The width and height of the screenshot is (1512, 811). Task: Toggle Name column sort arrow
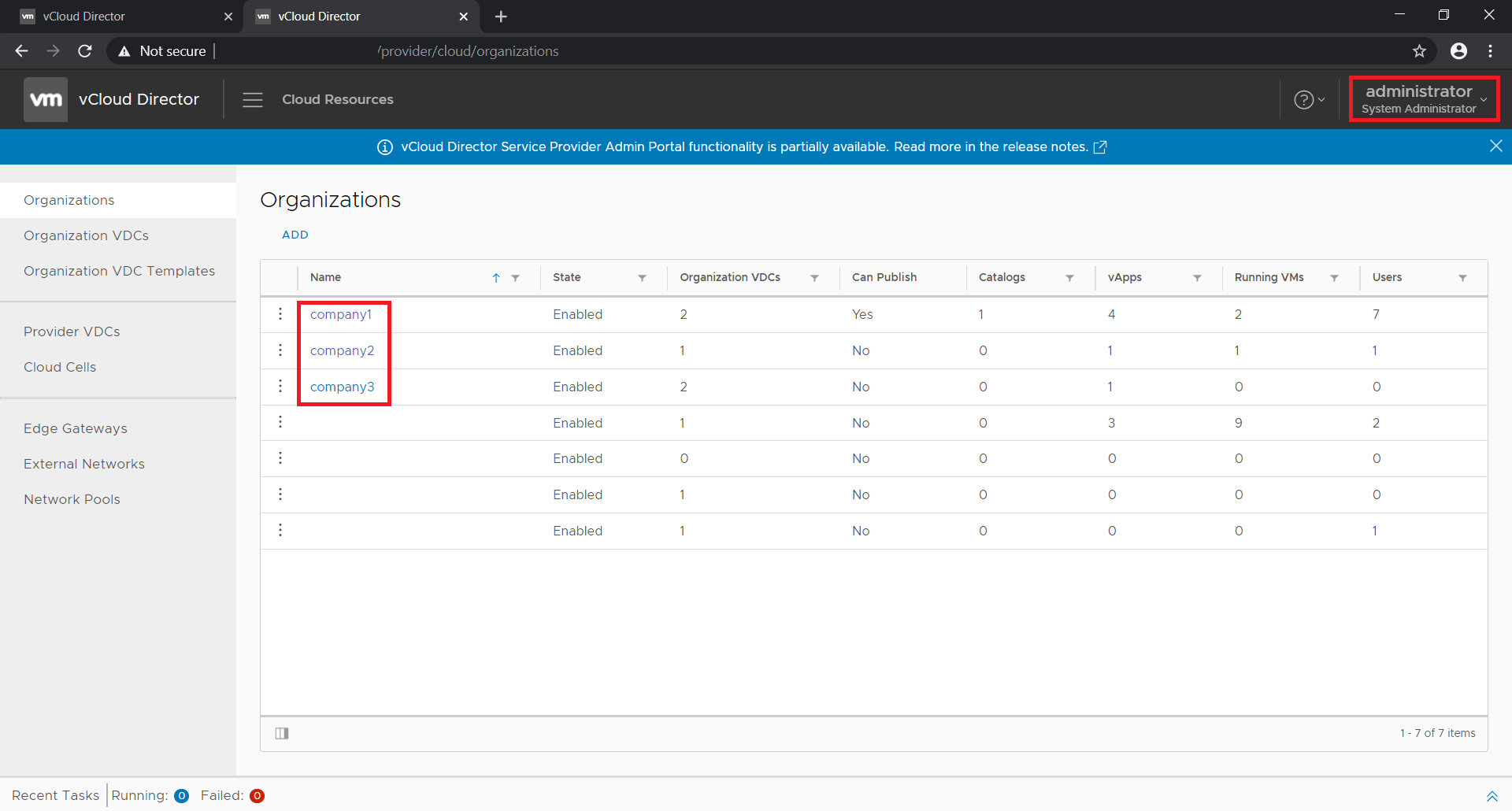coord(496,278)
